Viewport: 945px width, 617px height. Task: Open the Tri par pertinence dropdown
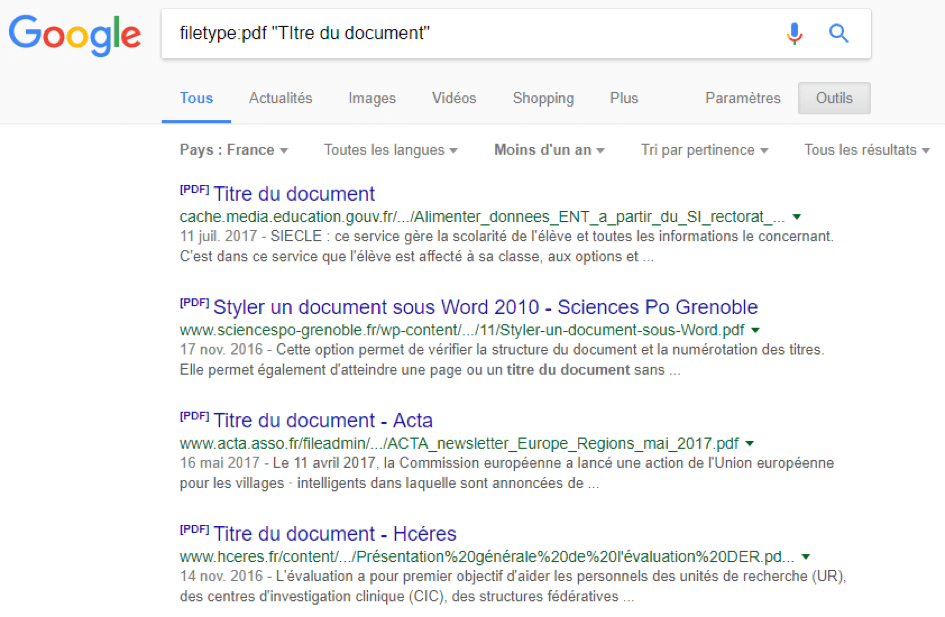point(704,150)
